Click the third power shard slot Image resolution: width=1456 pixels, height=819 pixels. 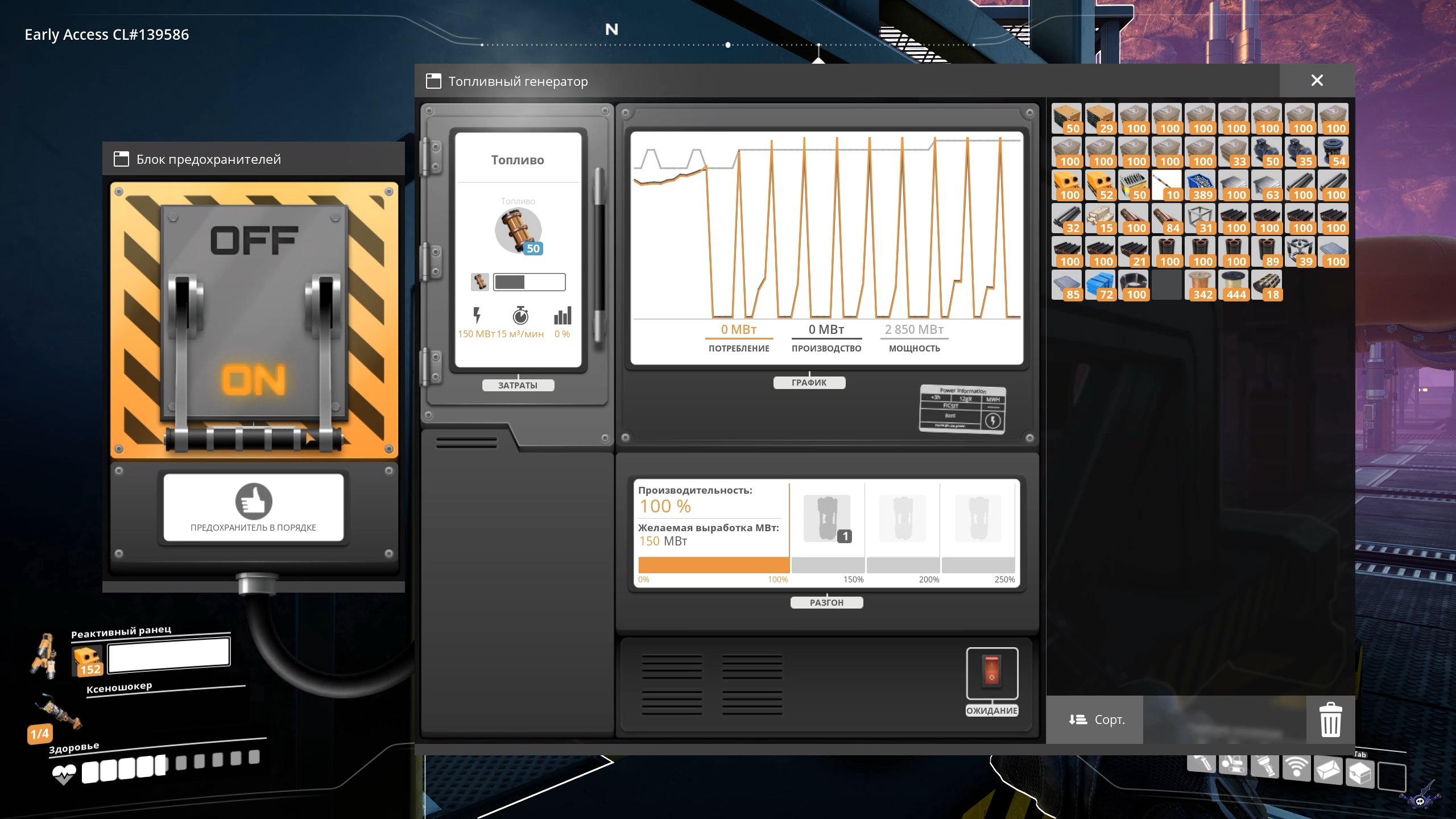click(978, 518)
